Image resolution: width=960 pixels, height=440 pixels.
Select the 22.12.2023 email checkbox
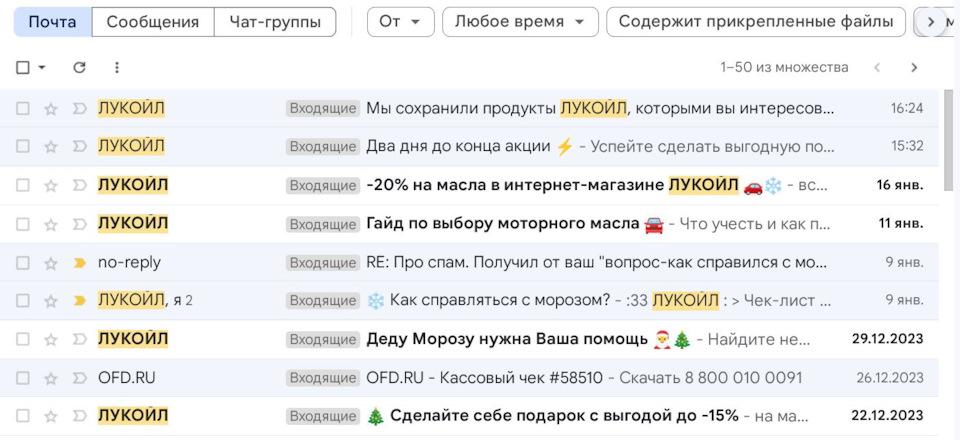pos(23,416)
